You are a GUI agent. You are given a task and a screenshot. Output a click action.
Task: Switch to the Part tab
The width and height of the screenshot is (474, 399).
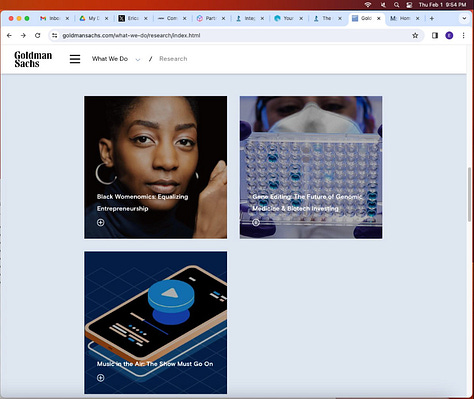click(211, 18)
